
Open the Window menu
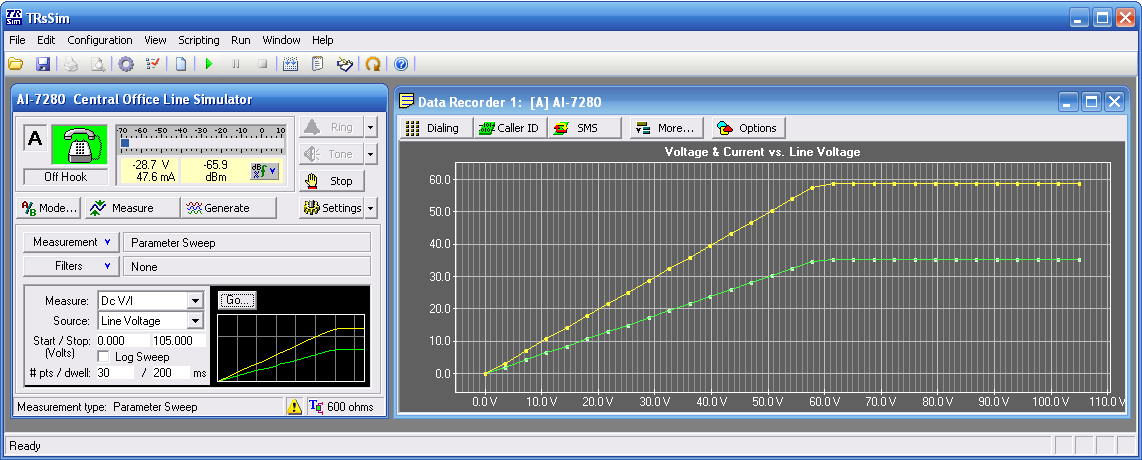[x=282, y=40]
